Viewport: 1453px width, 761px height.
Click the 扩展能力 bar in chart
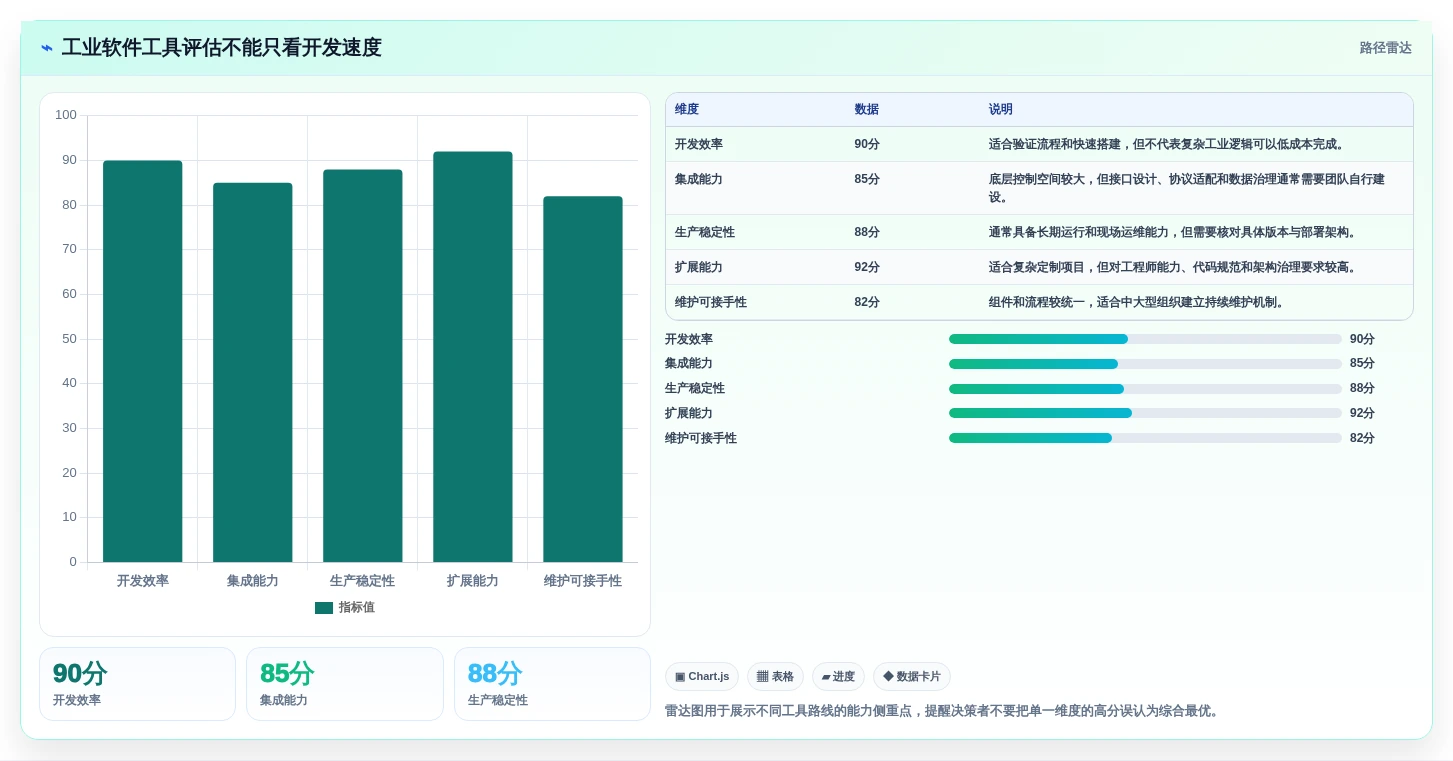click(x=473, y=357)
